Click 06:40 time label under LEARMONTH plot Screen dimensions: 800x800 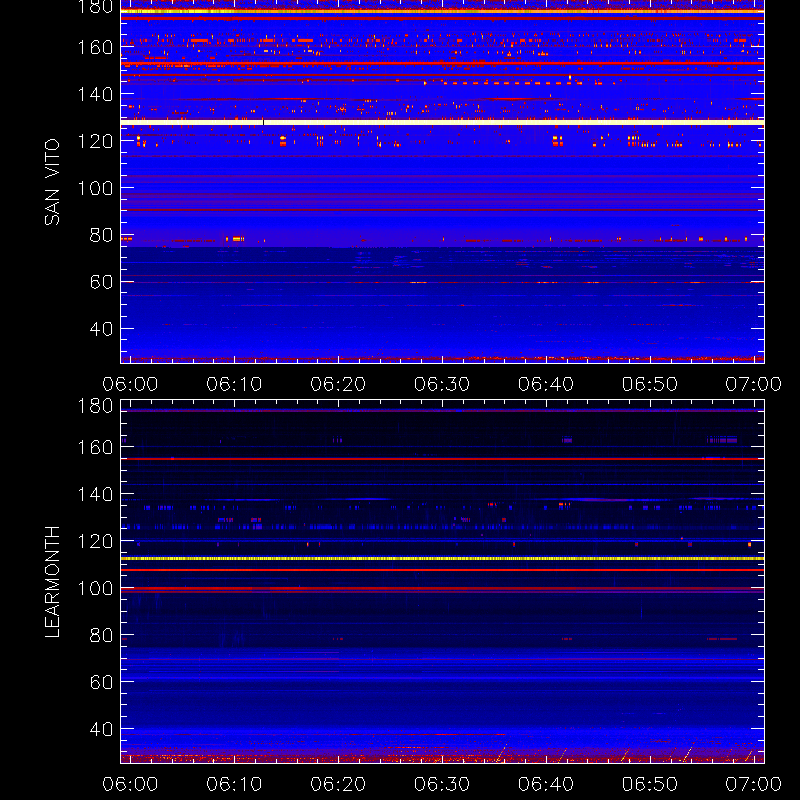point(546,784)
